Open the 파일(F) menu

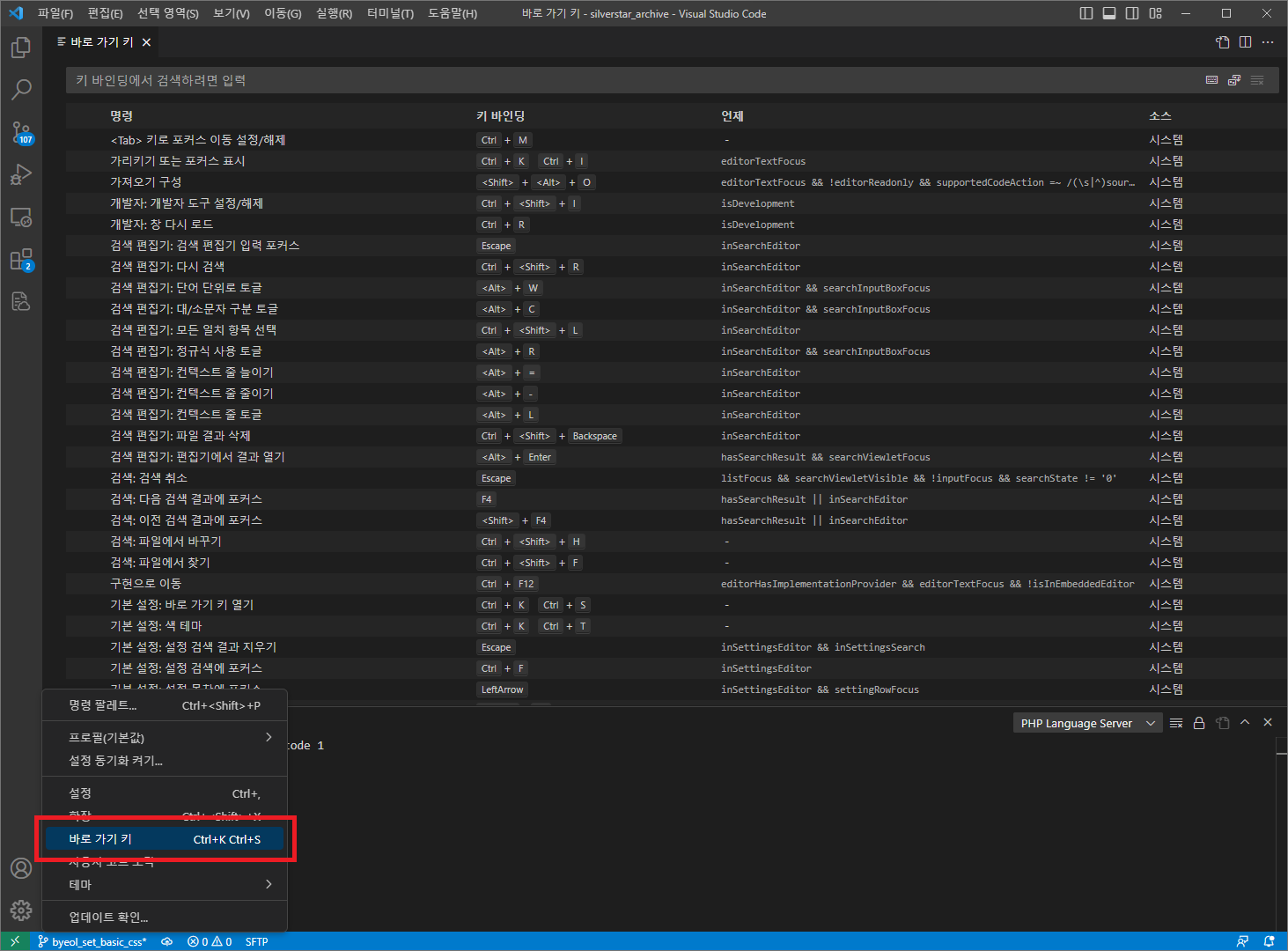point(55,13)
